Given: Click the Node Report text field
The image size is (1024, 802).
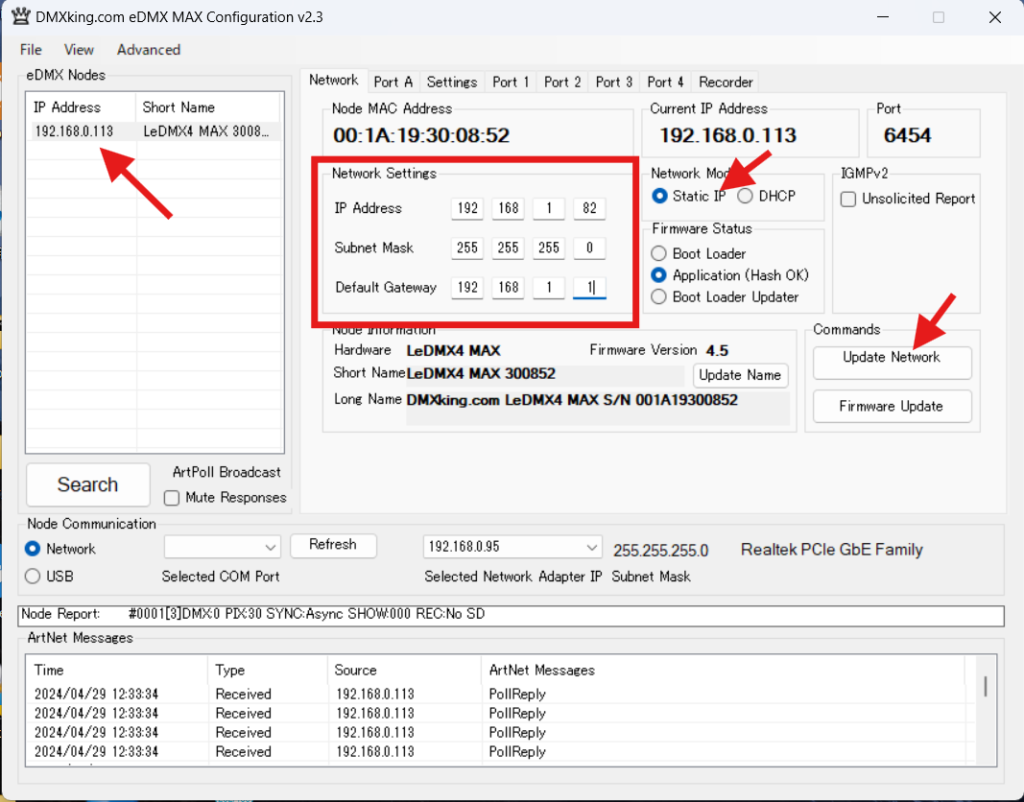Looking at the screenshot, I should coord(511,615).
